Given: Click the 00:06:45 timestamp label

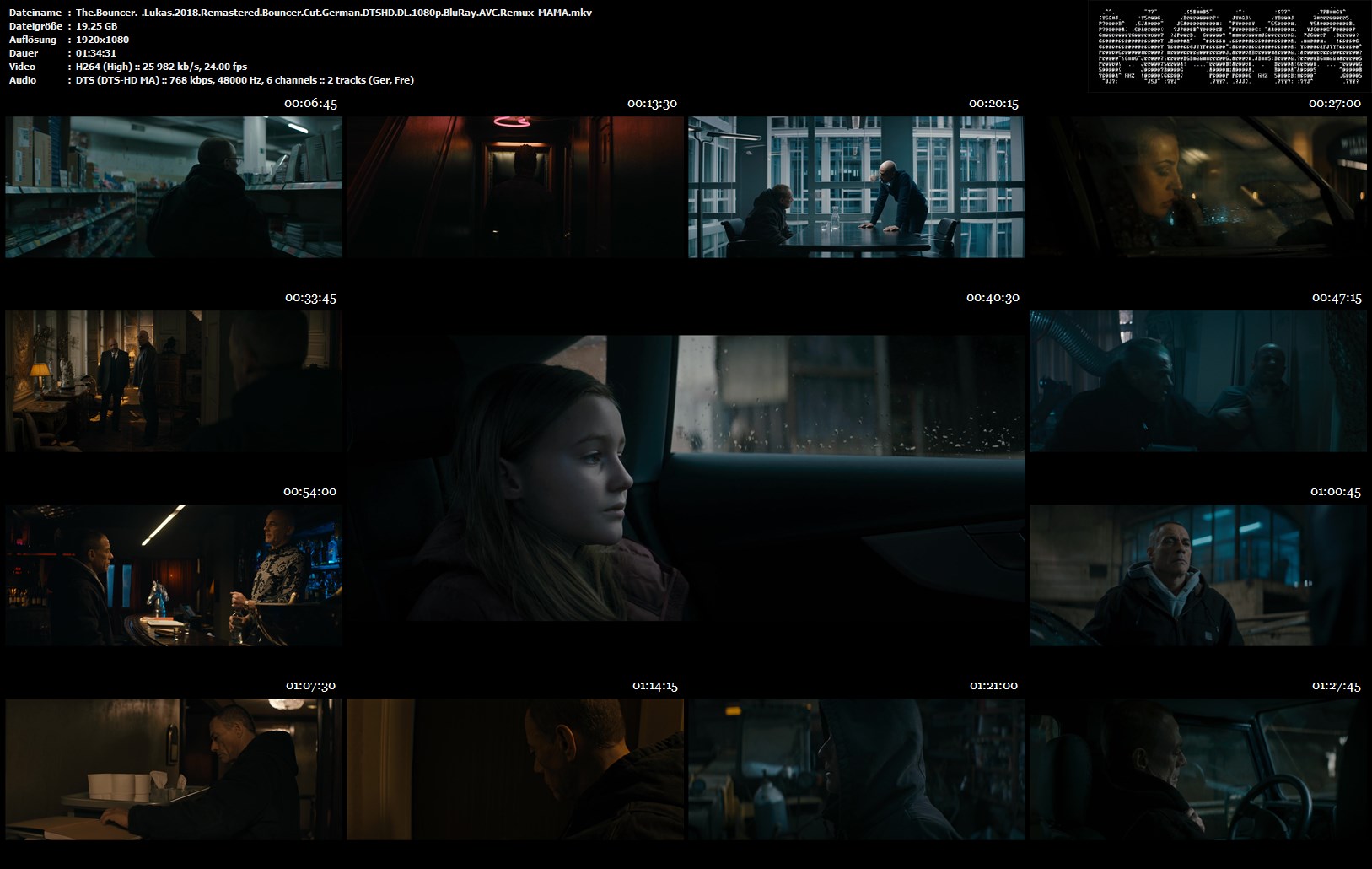Looking at the screenshot, I should point(310,104).
